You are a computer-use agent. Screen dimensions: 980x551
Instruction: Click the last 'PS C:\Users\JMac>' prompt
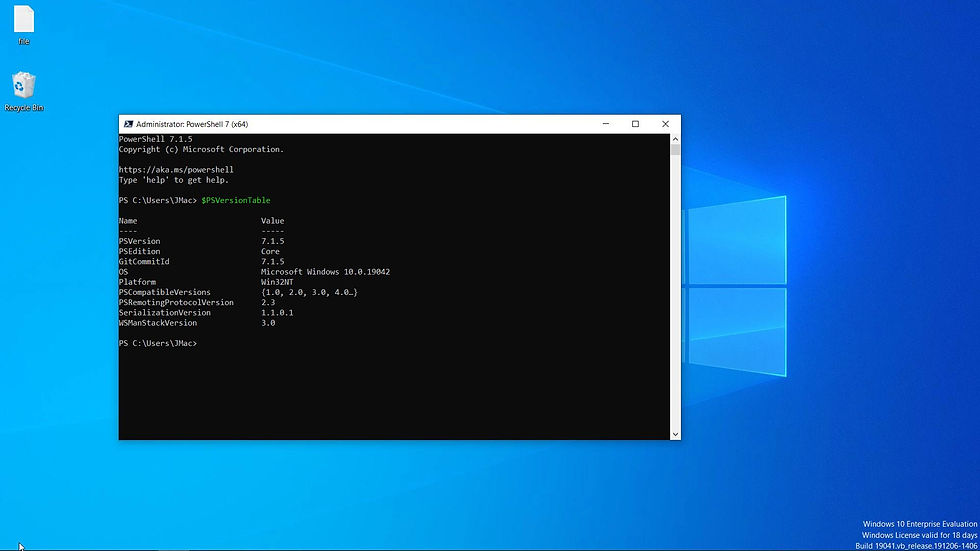158,344
